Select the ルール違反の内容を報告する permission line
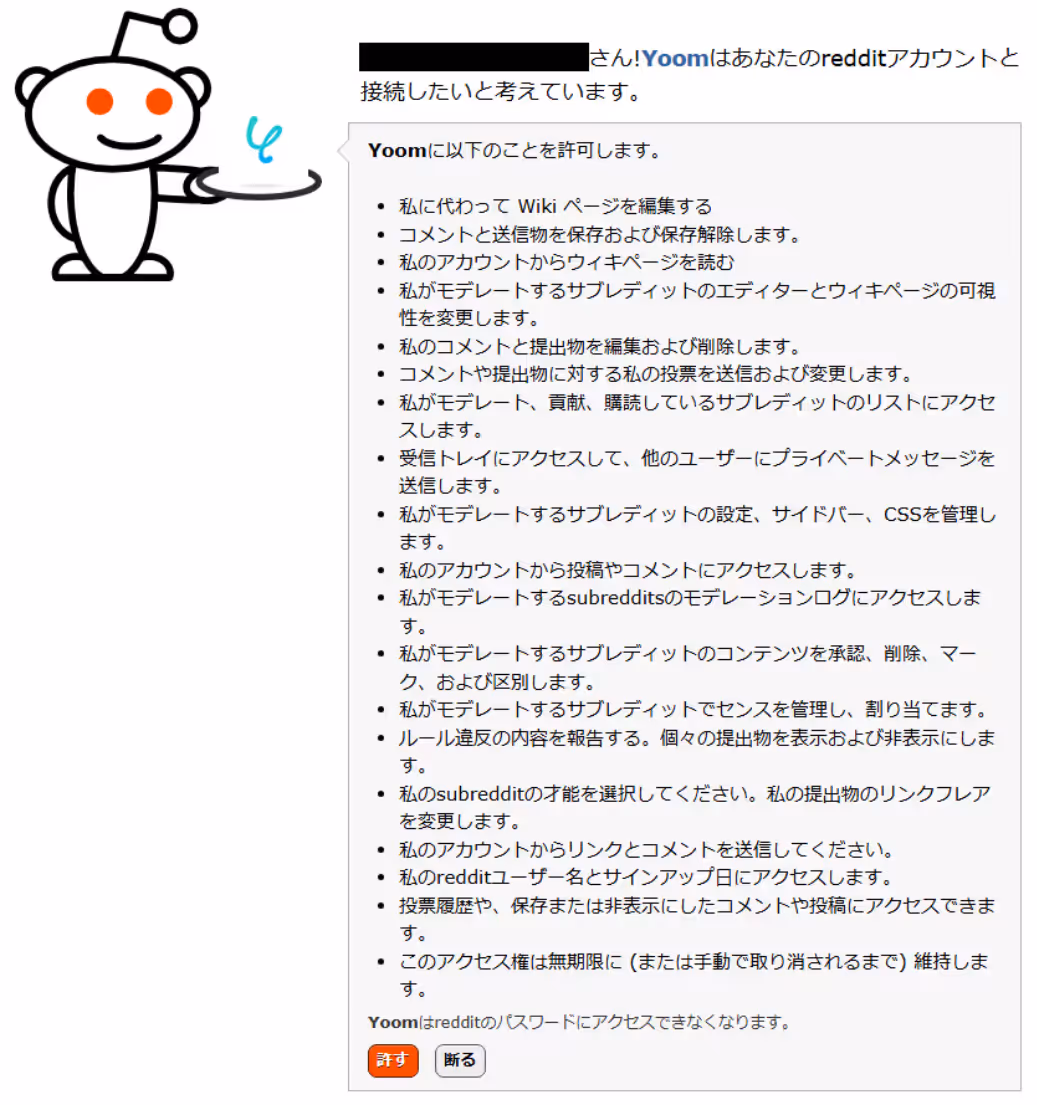The width and height of the screenshot is (1037, 1105). click(697, 751)
